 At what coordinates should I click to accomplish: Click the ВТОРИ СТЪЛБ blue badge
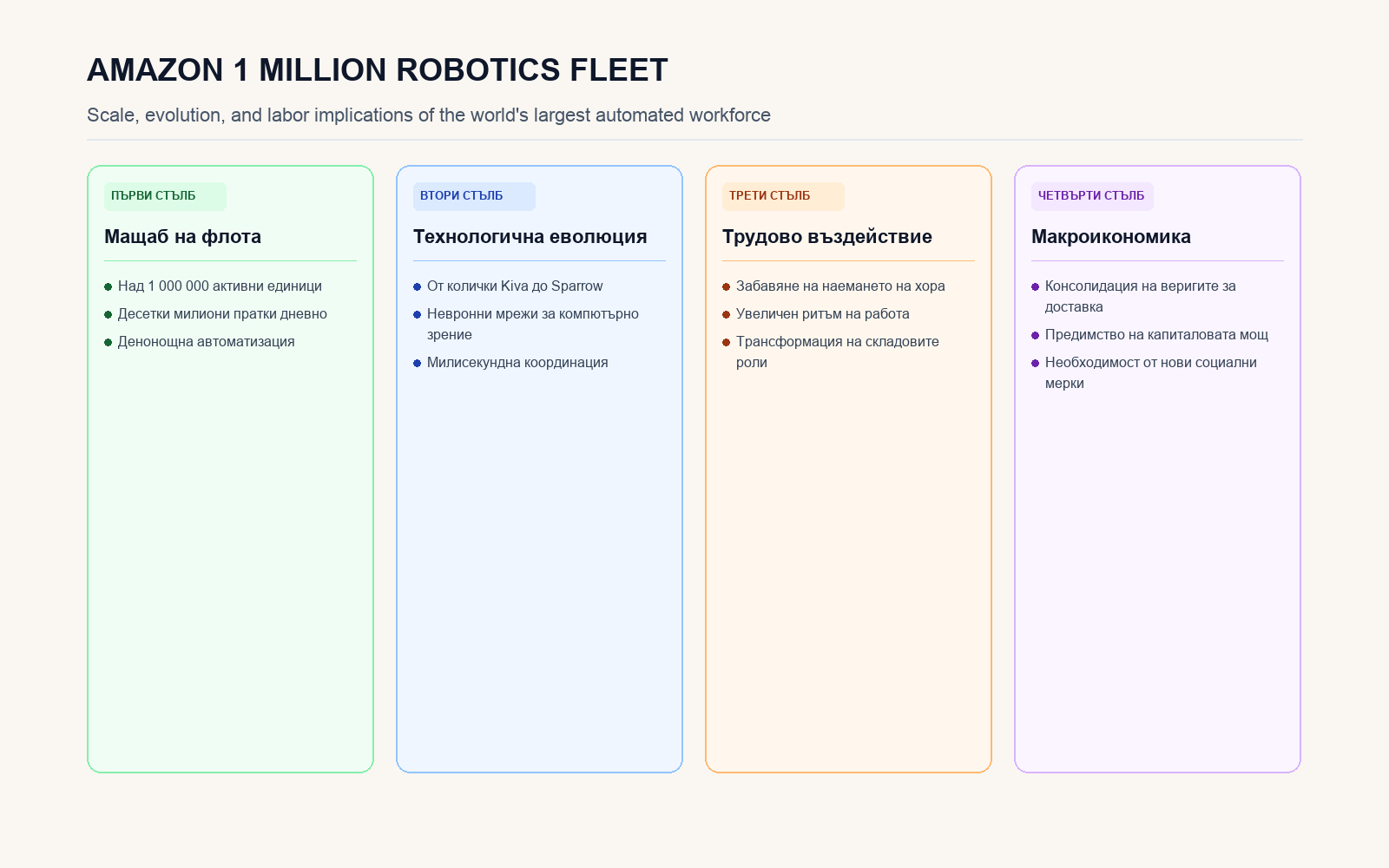click(x=474, y=196)
